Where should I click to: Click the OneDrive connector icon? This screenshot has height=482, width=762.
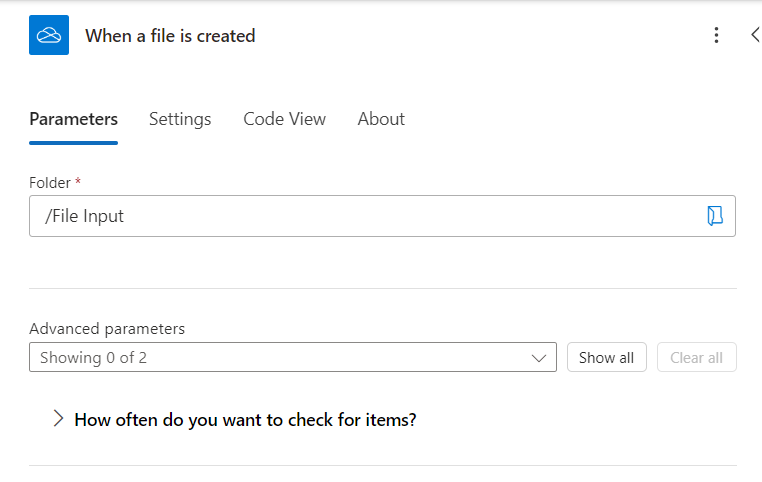click(49, 35)
